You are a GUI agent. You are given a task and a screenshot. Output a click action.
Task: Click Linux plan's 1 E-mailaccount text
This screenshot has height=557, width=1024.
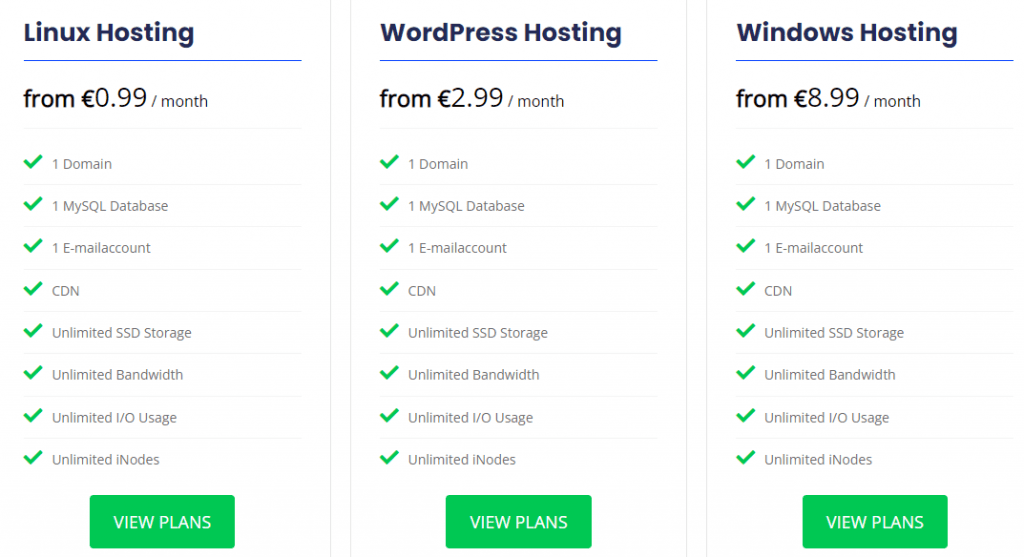click(101, 248)
